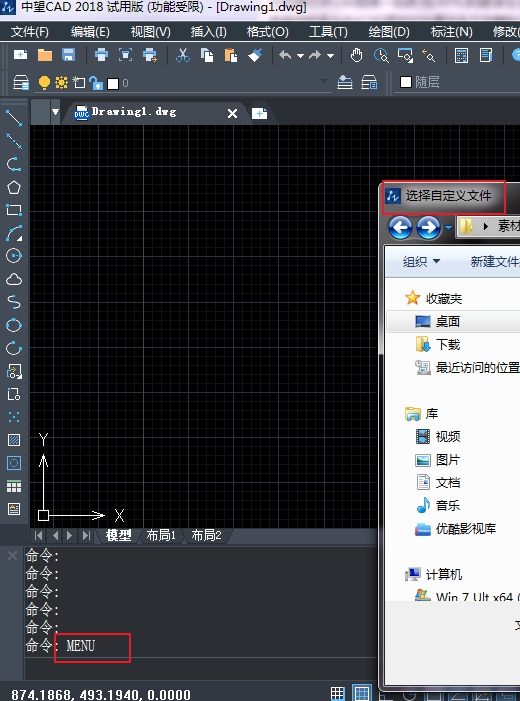Open the layer list dropdown
The height and width of the screenshot is (701, 520).
324,81
